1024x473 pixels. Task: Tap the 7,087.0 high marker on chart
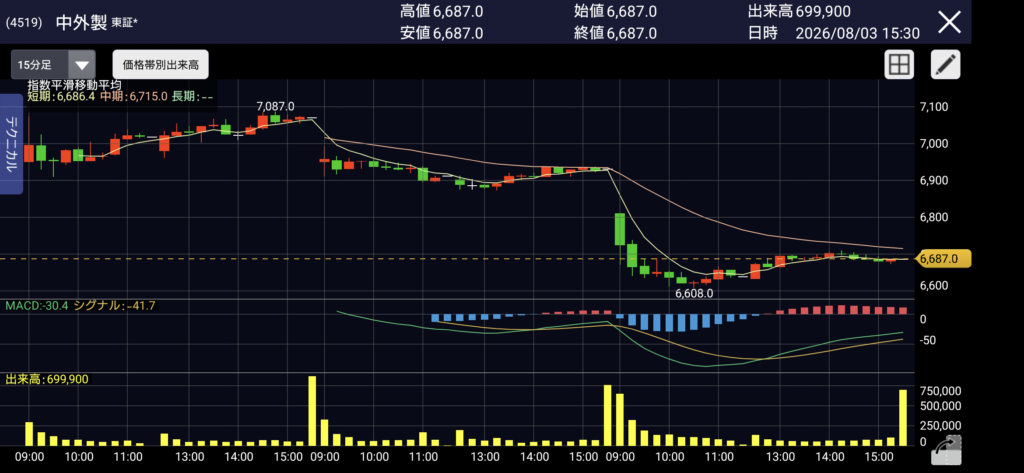(x=275, y=106)
